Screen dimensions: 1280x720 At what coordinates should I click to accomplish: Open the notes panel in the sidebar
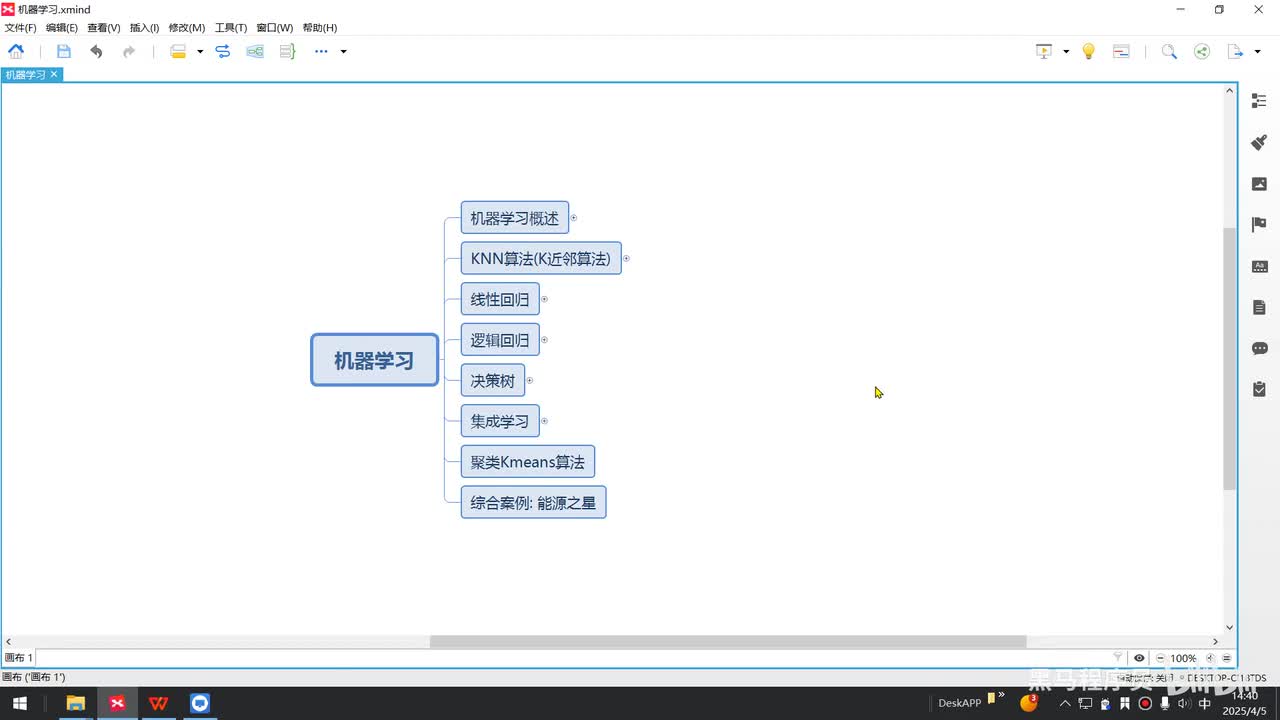click(1259, 307)
